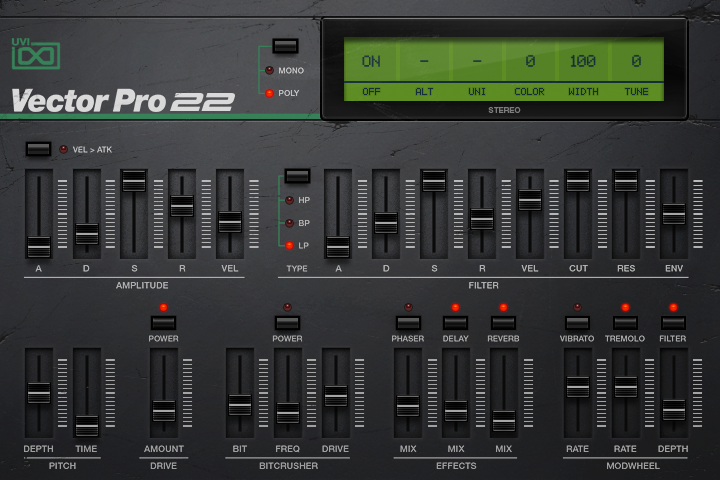This screenshot has height=480, width=720.
Task: Toggle the Drive POWER button
Action: (163, 323)
